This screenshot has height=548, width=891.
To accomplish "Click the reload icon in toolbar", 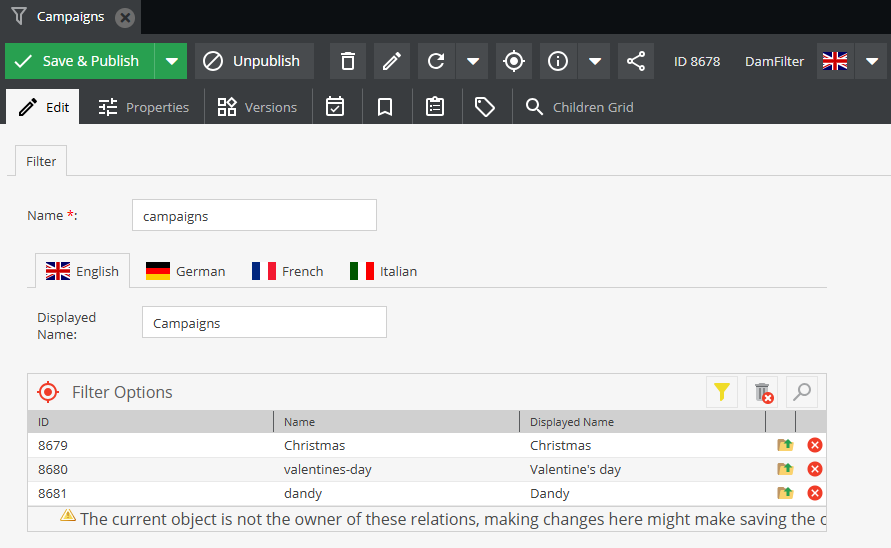I will pyautogui.click(x=436, y=61).
